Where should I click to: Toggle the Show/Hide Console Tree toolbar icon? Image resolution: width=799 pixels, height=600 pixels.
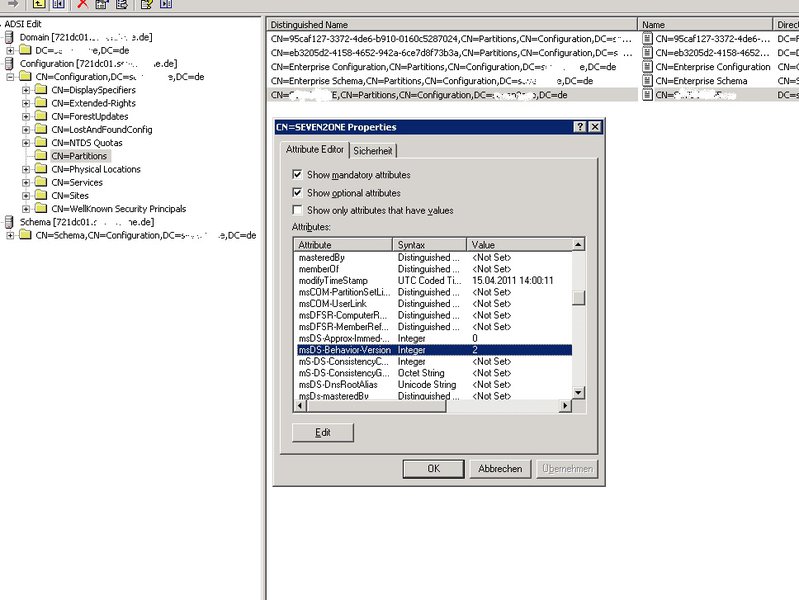click(59, 4)
